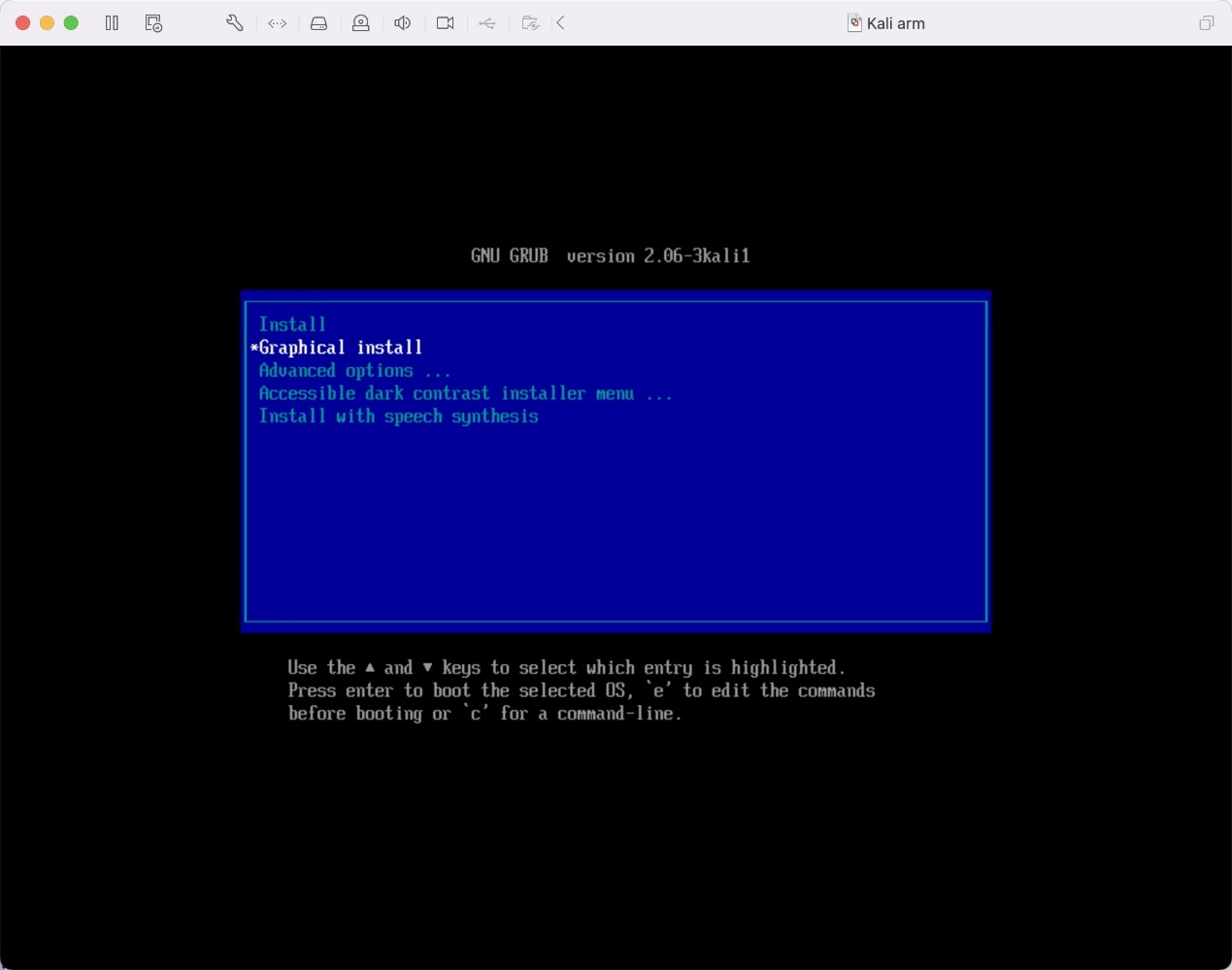The image size is (1232, 970).
Task: Close the Kali arm window
Action: (x=22, y=23)
